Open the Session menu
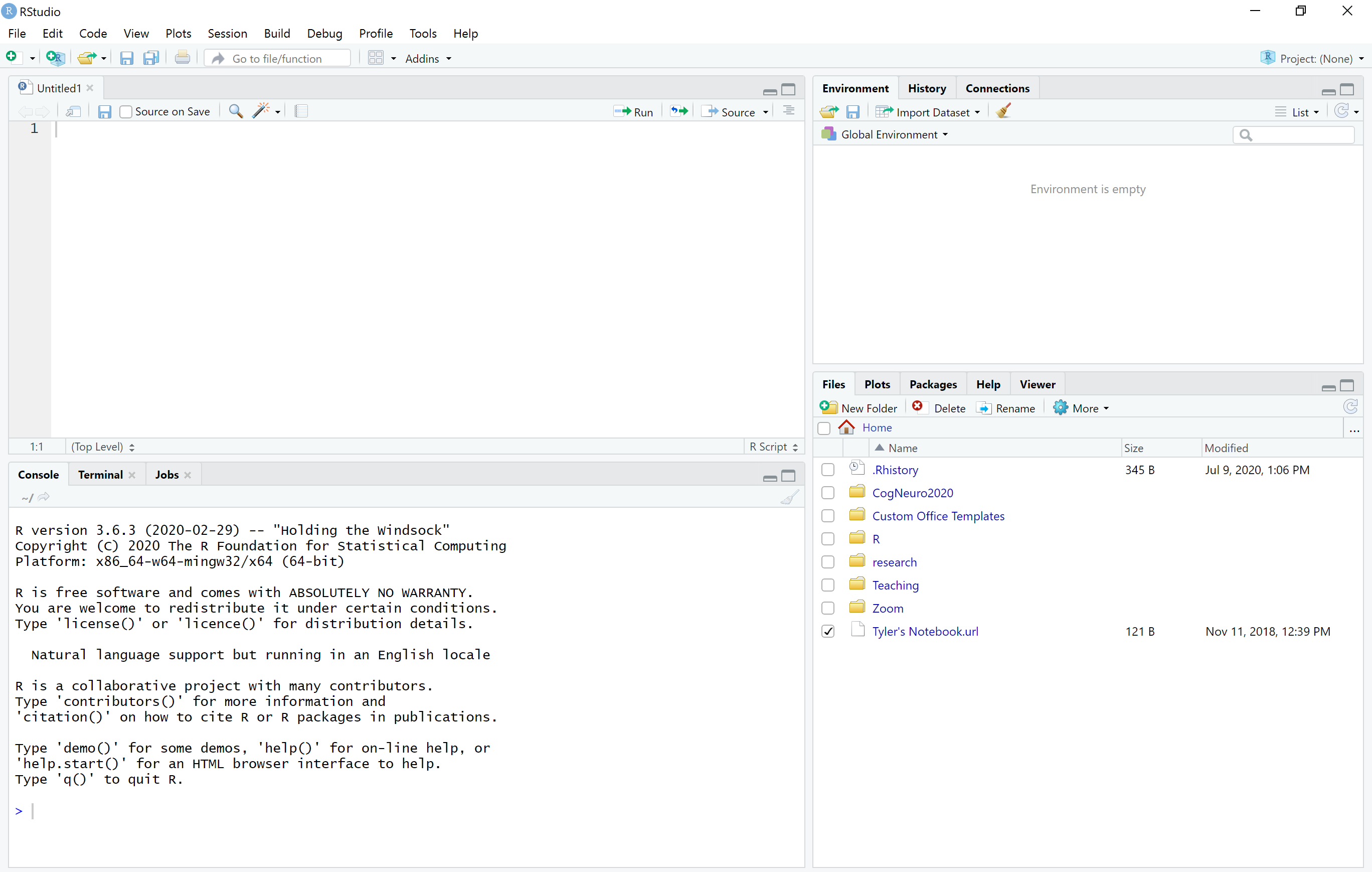The height and width of the screenshot is (872, 1372). [x=227, y=34]
